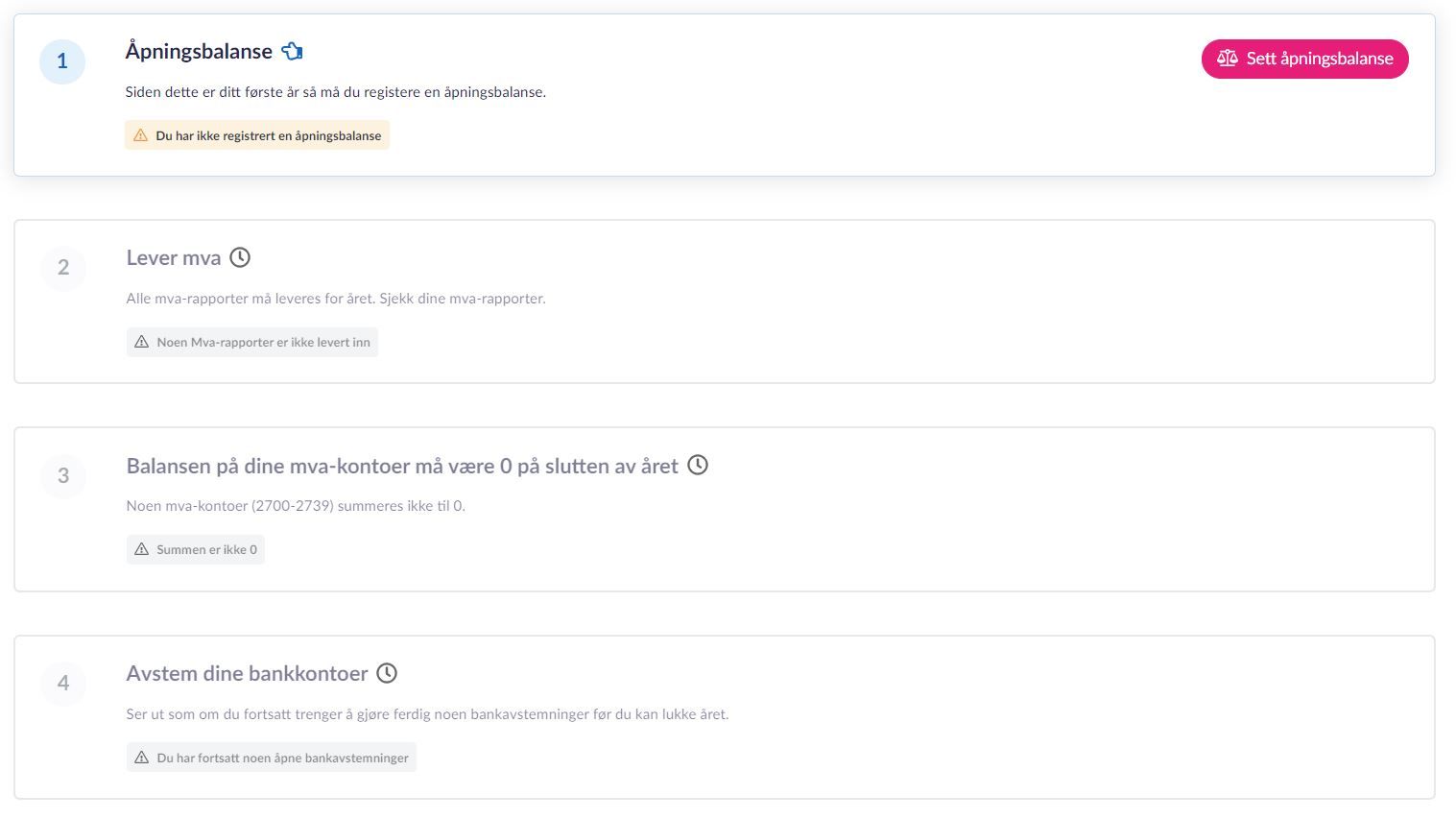Click the clock icon next to Lever mva
Viewport: 1456px width, 819px height.
[x=240, y=257]
